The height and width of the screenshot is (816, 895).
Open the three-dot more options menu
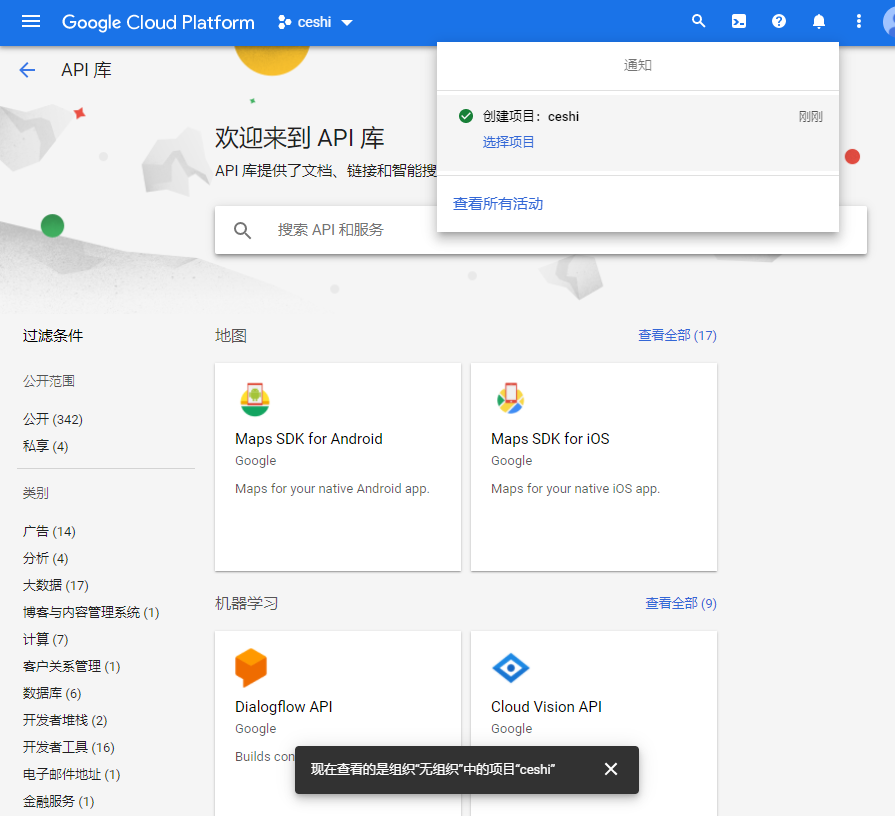click(x=858, y=22)
